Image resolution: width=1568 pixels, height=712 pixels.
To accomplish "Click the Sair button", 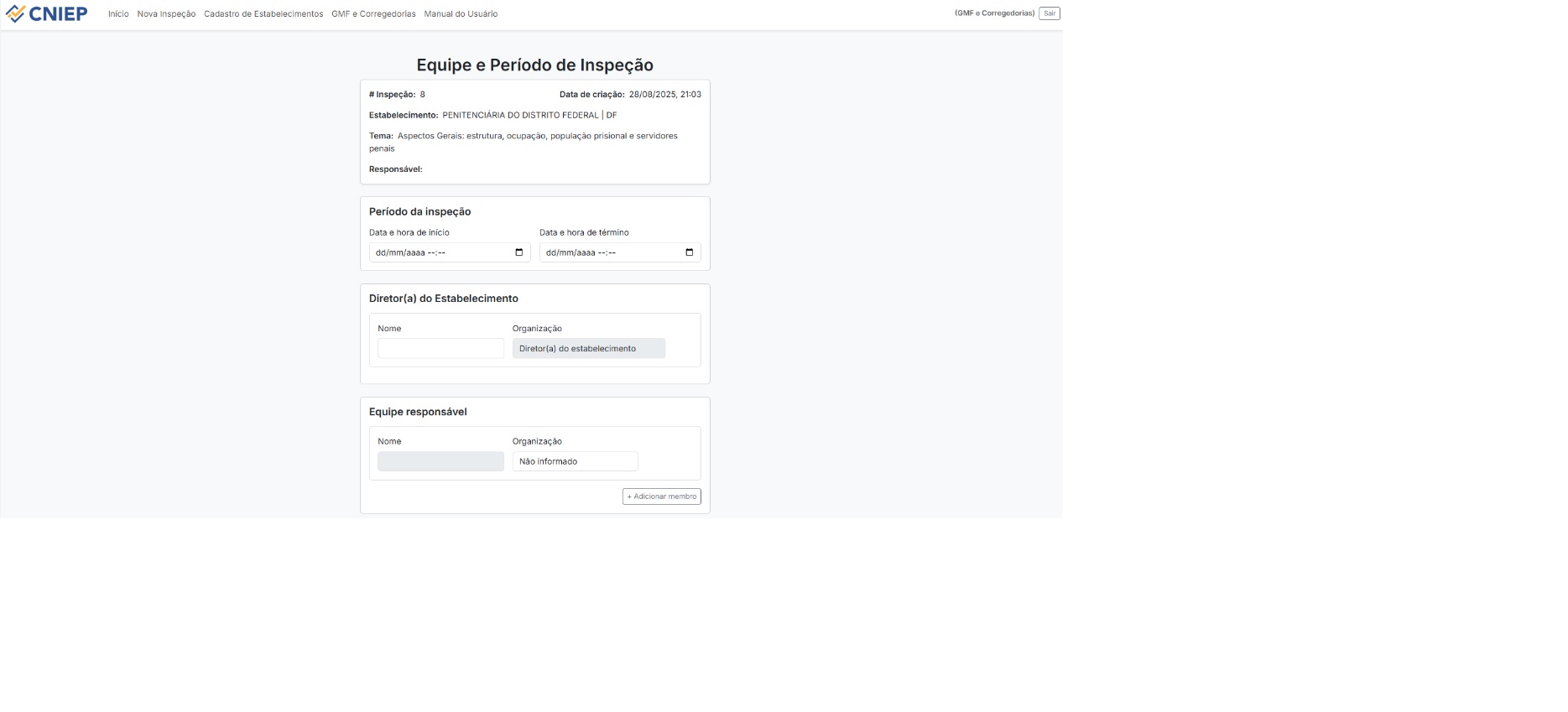I will pyautogui.click(x=1049, y=13).
